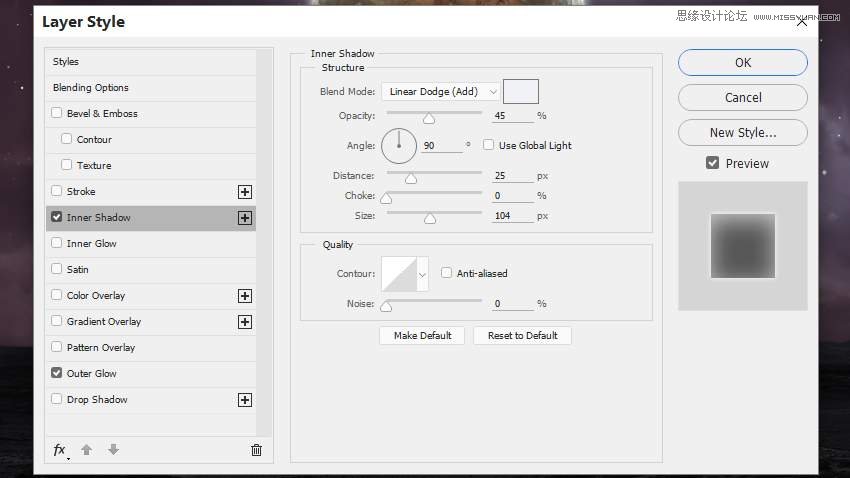This screenshot has height=478, width=850.
Task: Click the Distance slider handle
Action: point(411,178)
